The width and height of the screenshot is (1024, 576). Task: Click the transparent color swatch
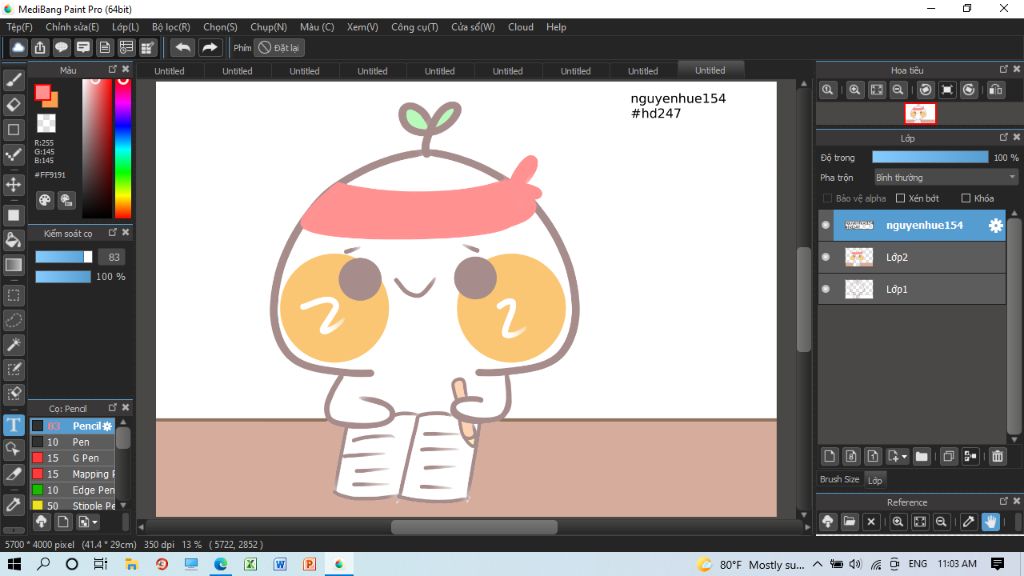(x=46, y=123)
